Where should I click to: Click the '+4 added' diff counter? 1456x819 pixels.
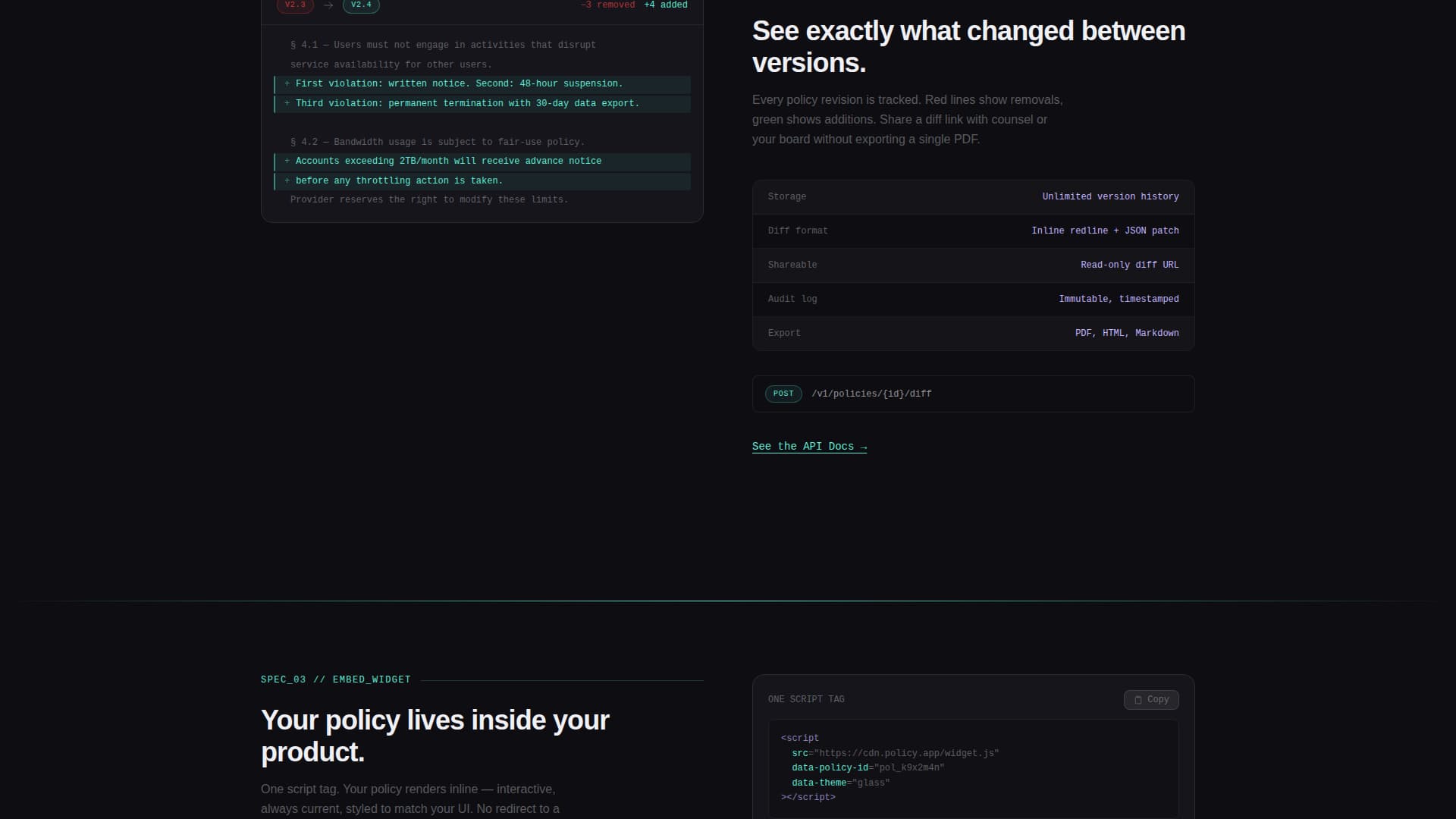point(665,5)
